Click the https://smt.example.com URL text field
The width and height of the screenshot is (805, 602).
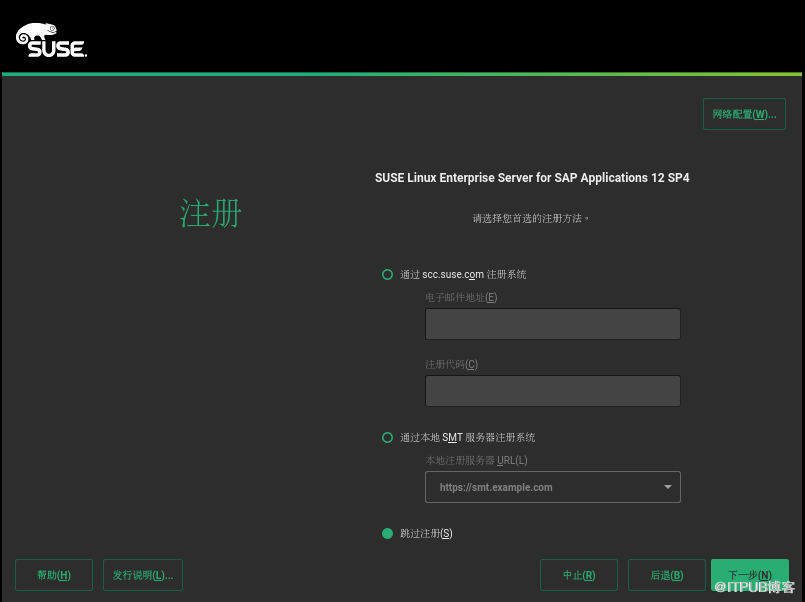[x=540, y=487]
